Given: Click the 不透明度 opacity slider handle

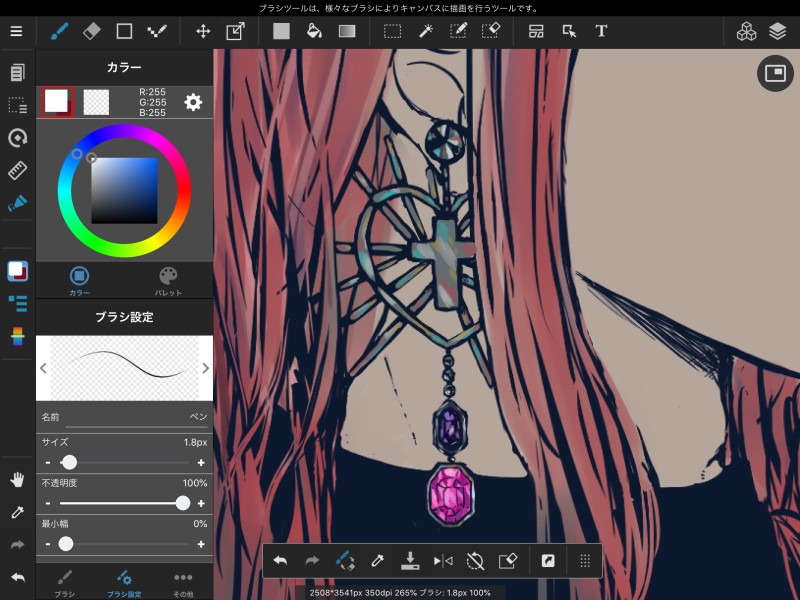Looking at the screenshot, I should point(183,504).
